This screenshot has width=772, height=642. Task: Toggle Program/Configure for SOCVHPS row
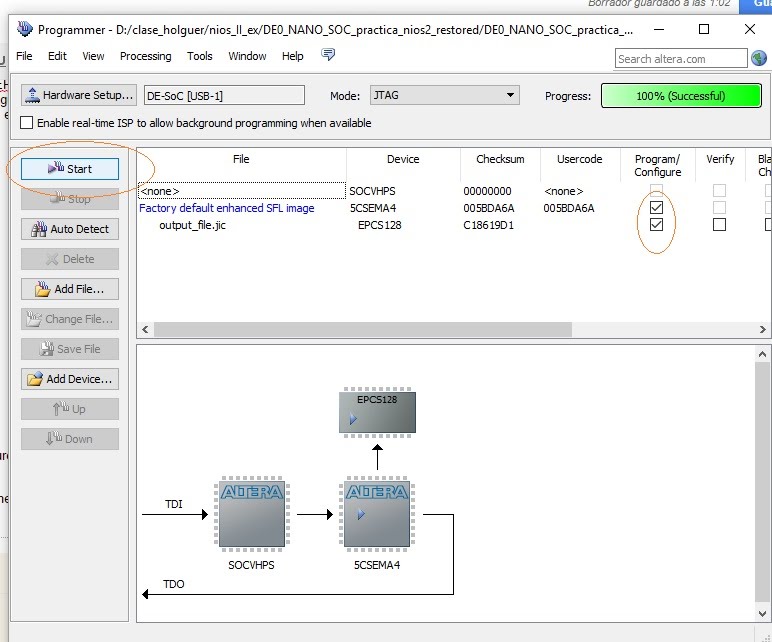click(x=656, y=191)
